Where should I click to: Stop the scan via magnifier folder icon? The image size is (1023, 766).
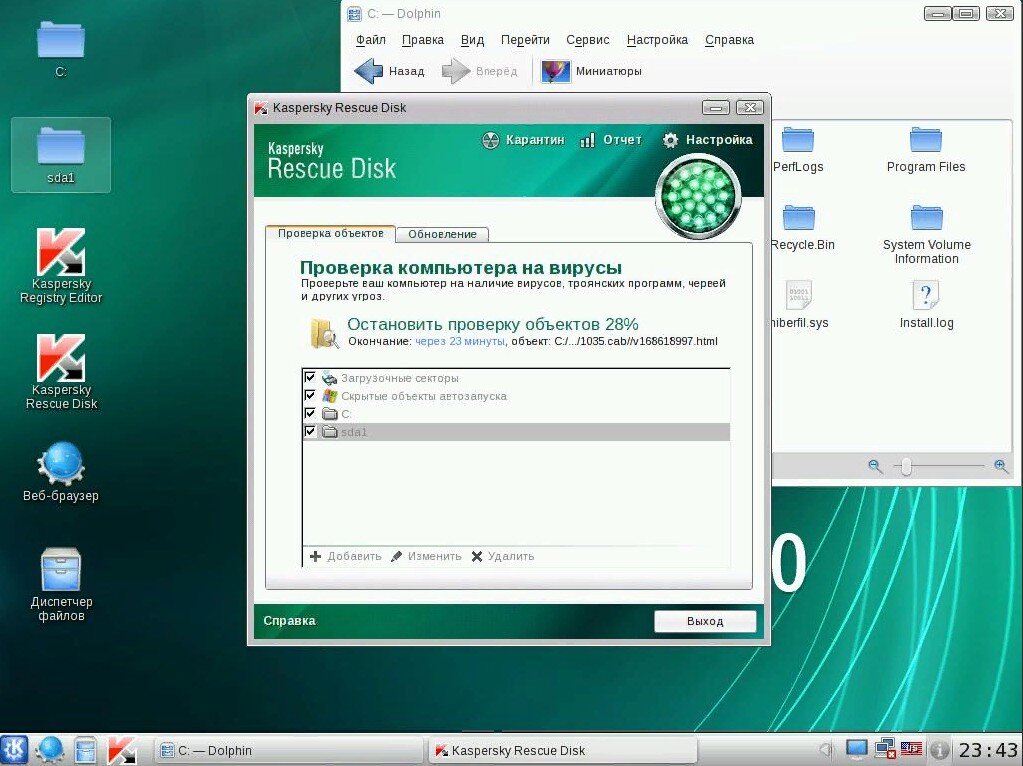click(x=324, y=332)
